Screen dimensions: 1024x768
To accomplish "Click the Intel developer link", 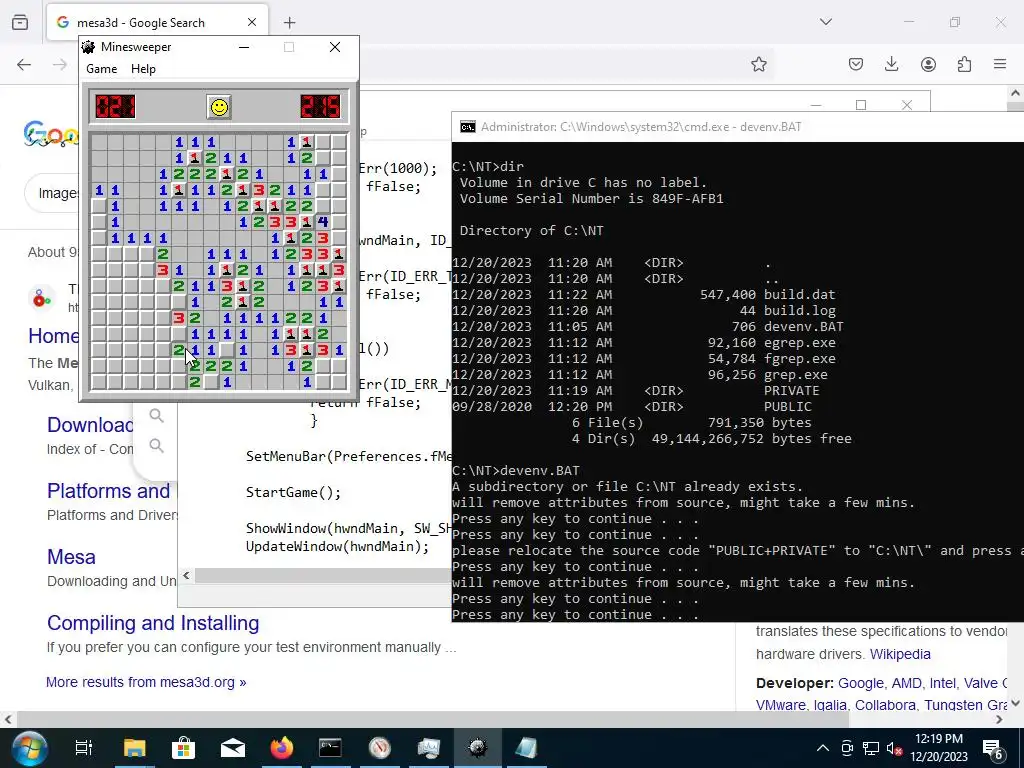I will point(942,683).
